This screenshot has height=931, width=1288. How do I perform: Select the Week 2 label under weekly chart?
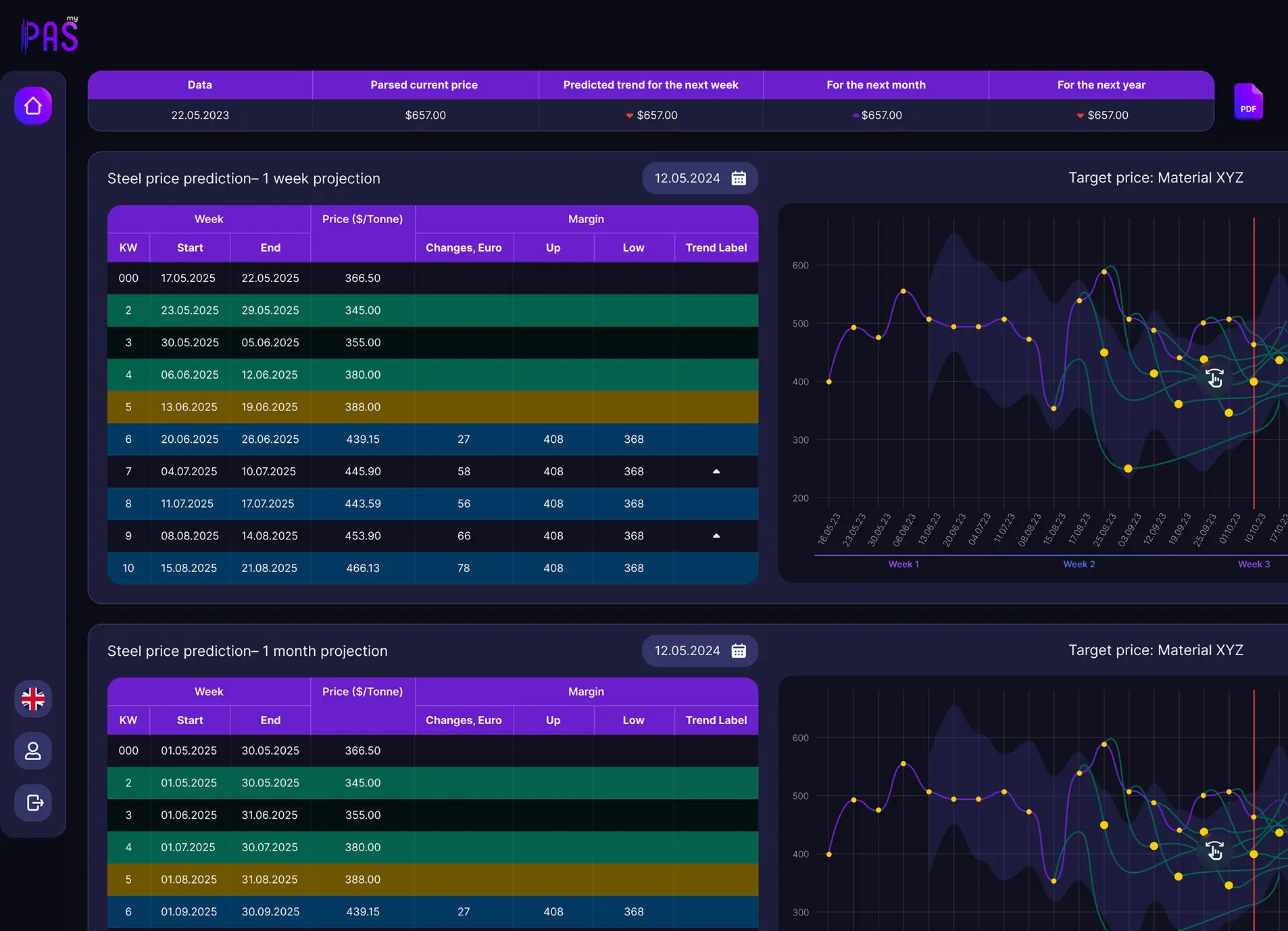point(1079,565)
